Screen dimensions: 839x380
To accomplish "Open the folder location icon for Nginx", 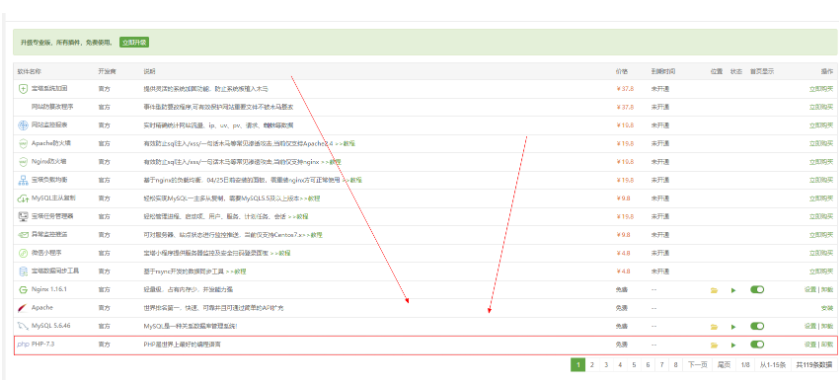I will [713, 290].
